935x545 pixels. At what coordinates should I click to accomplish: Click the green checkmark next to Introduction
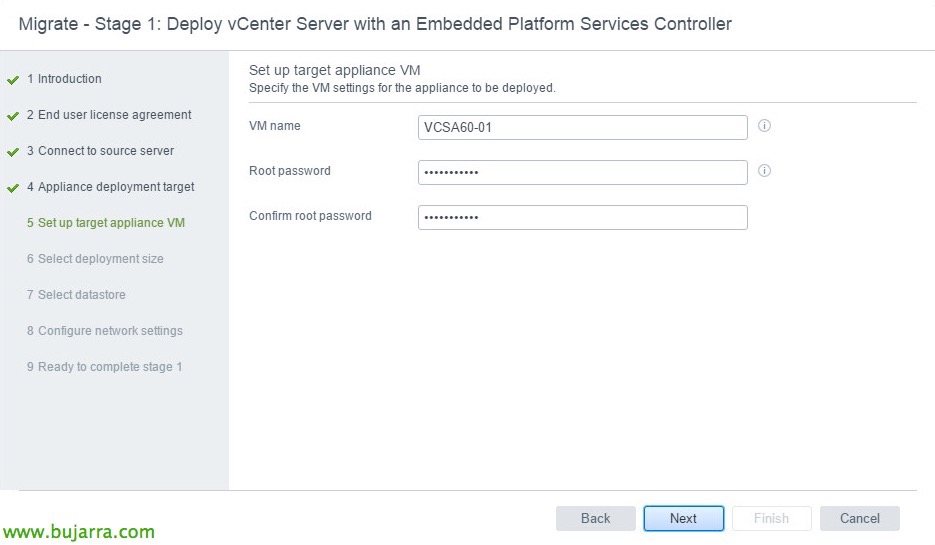pos(13,80)
